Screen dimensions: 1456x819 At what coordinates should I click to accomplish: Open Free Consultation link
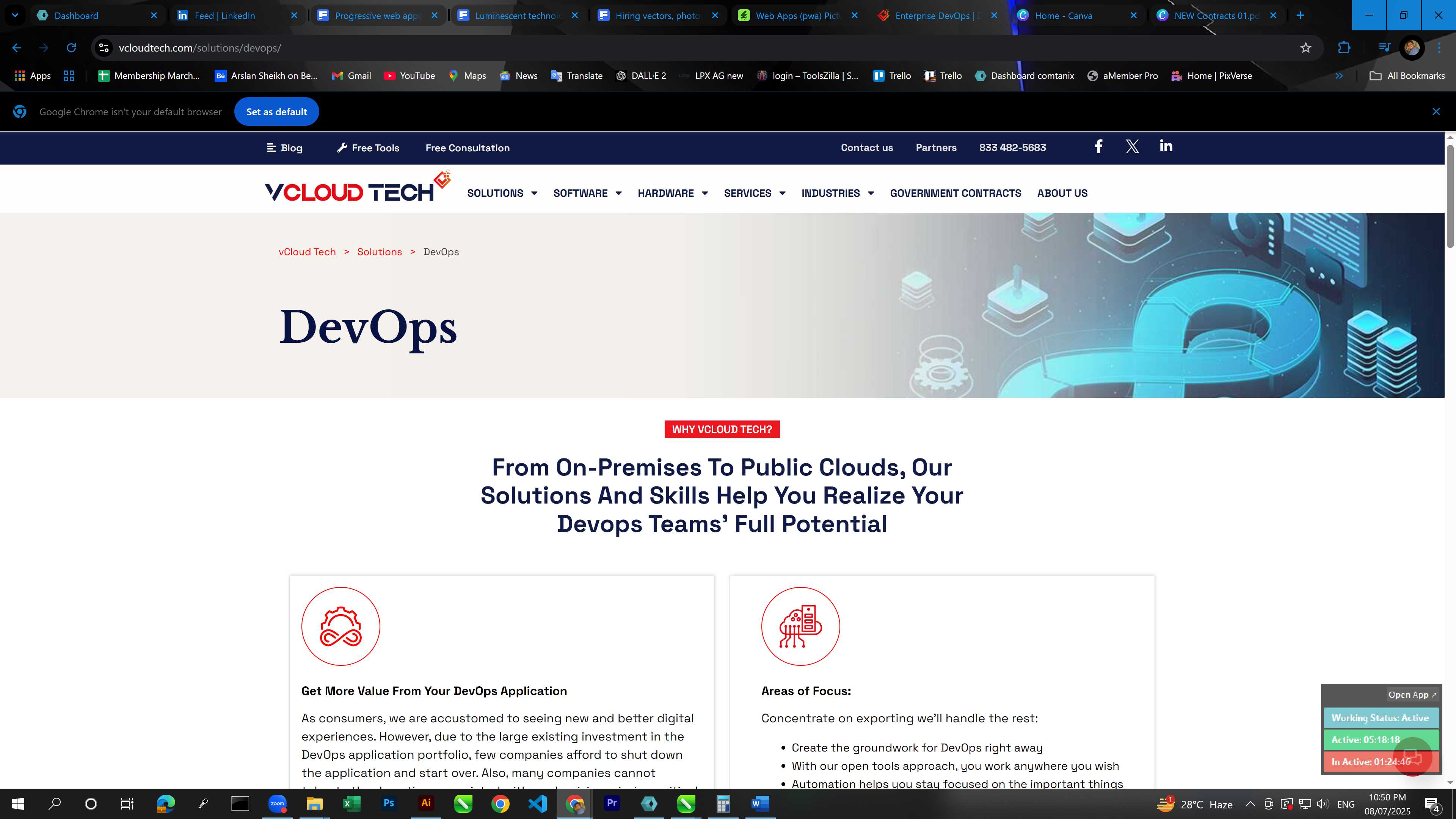click(468, 148)
